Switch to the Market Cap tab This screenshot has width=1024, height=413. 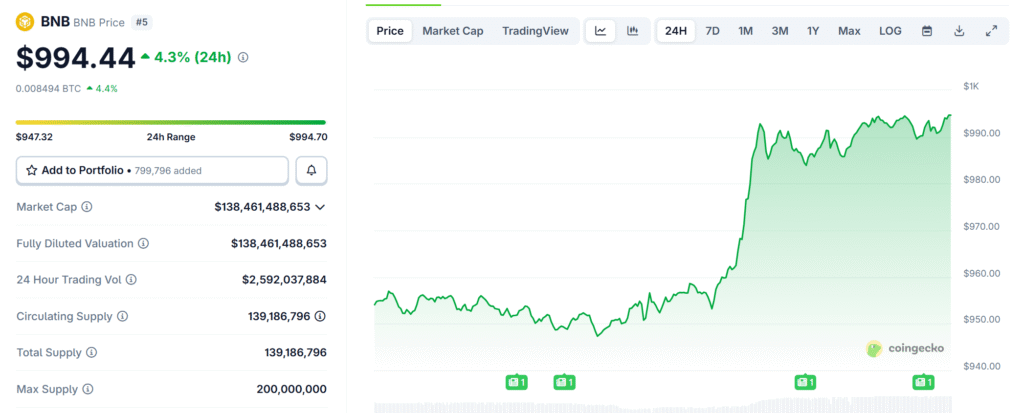click(x=452, y=31)
